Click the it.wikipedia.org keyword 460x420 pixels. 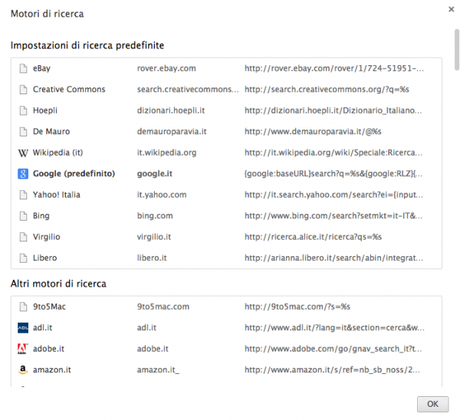[x=167, y=153]
